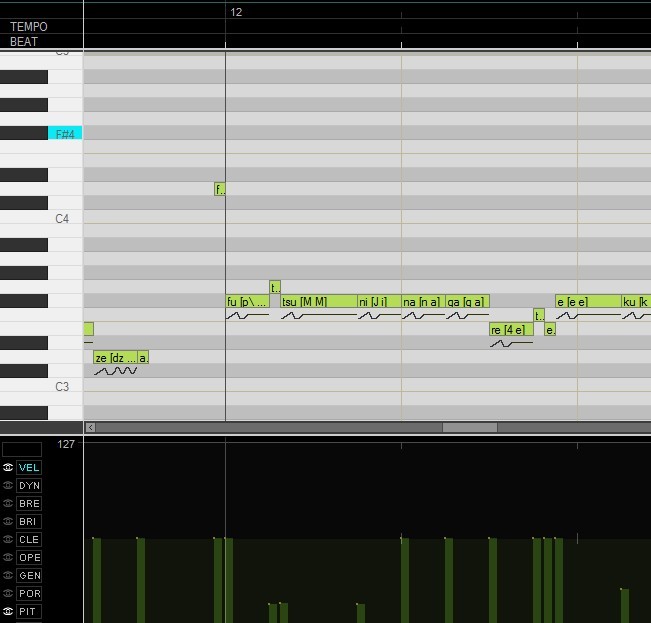651x623 pixels.
Task: Select the OPE opening parameter
Action: coord(29,557)
